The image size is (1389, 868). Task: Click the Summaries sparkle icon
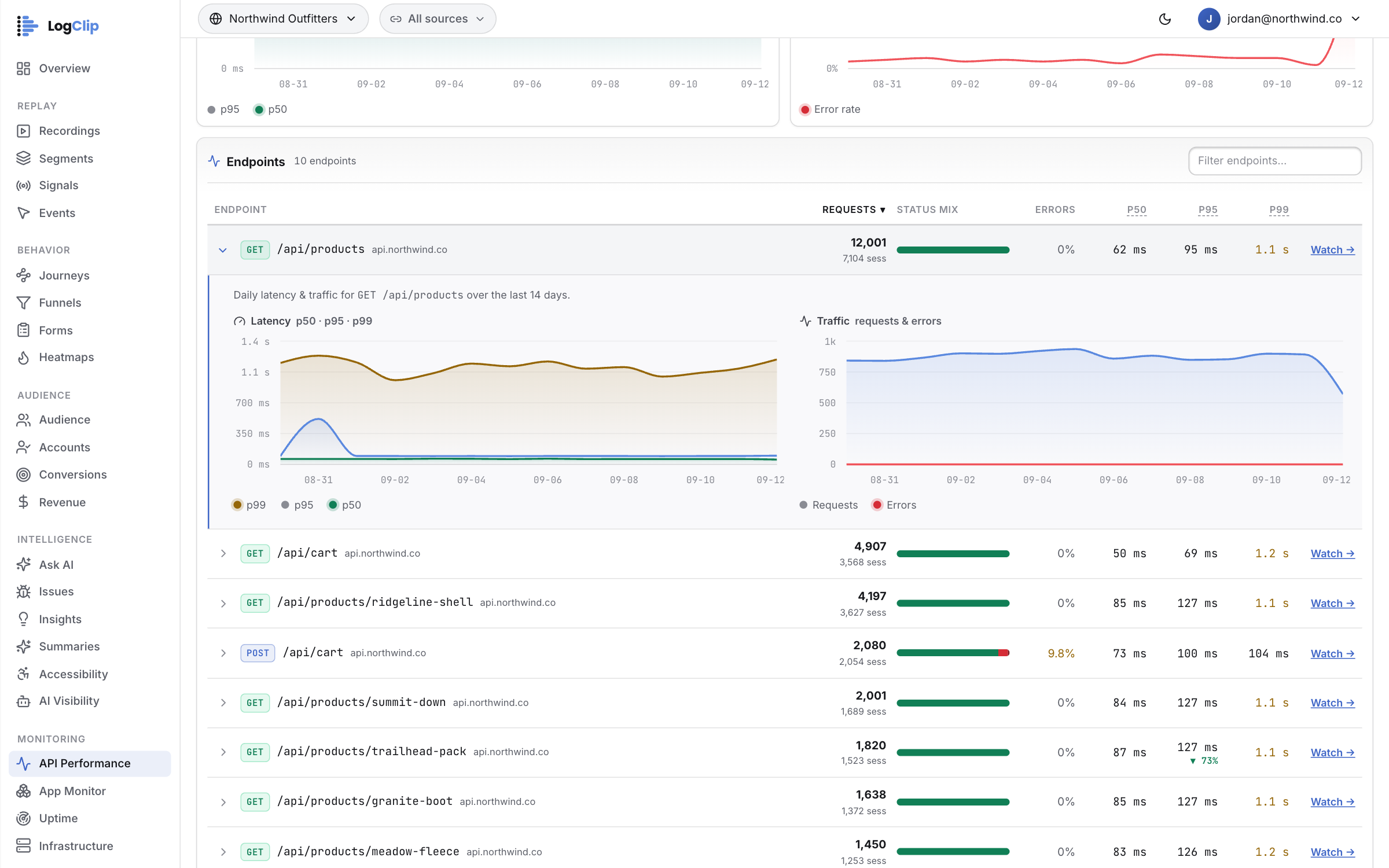click(x=23, y=646)
